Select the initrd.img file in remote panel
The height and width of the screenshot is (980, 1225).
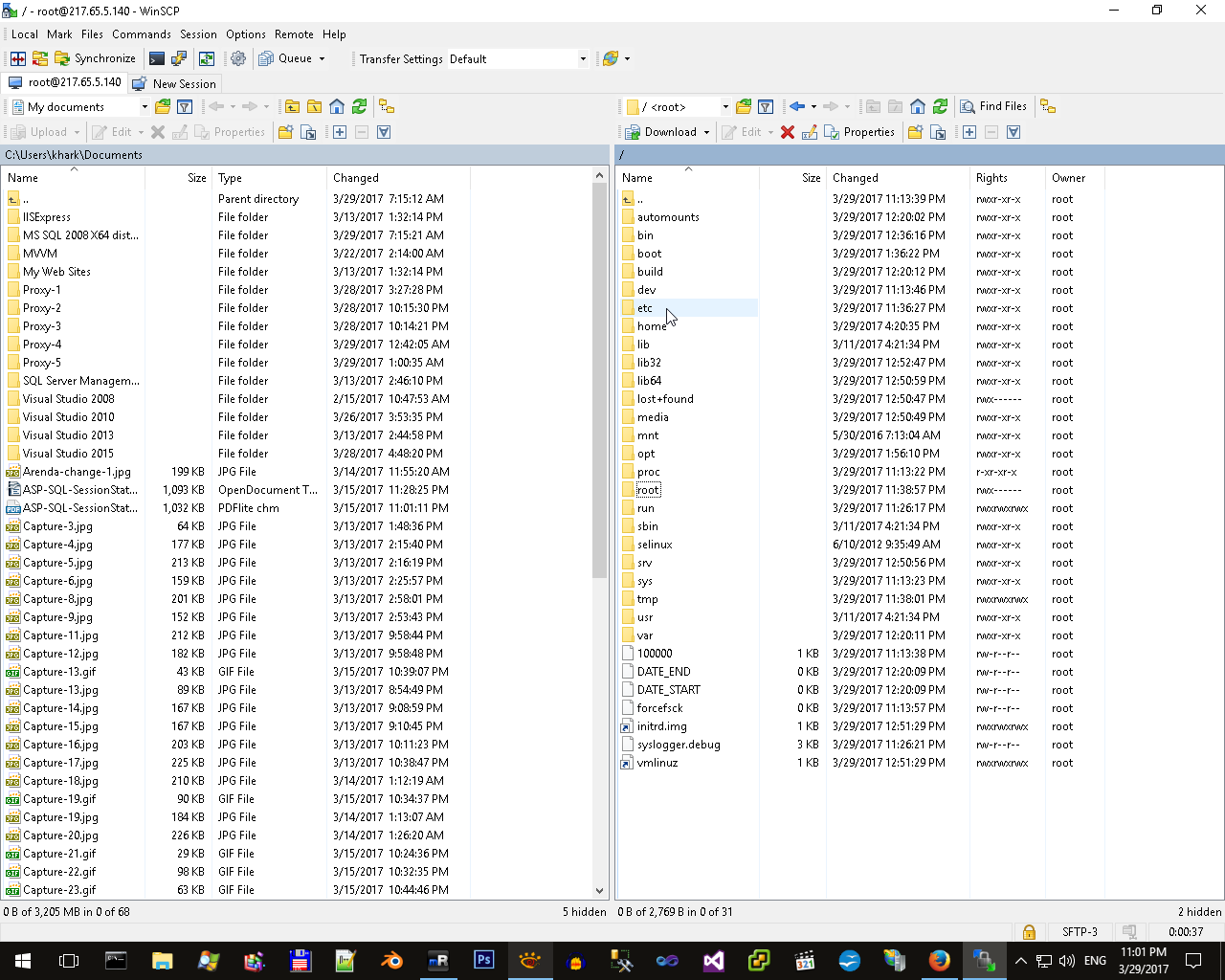point(662,726)
